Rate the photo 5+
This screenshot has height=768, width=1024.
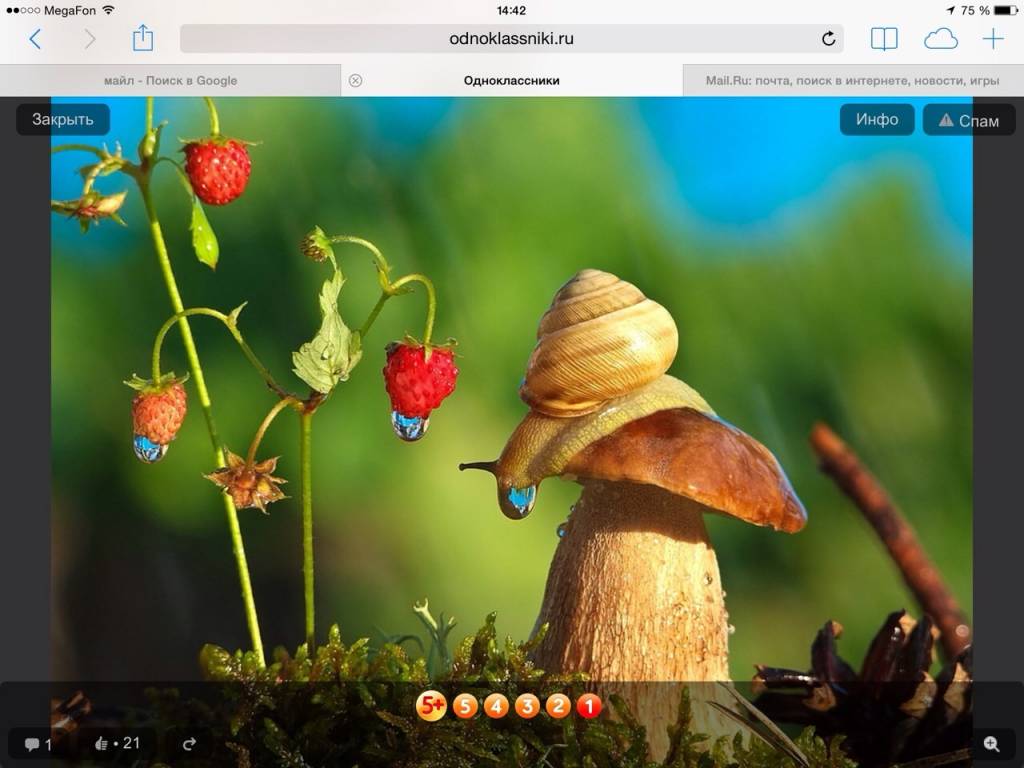pyautogui.click(x=431, y=706)
